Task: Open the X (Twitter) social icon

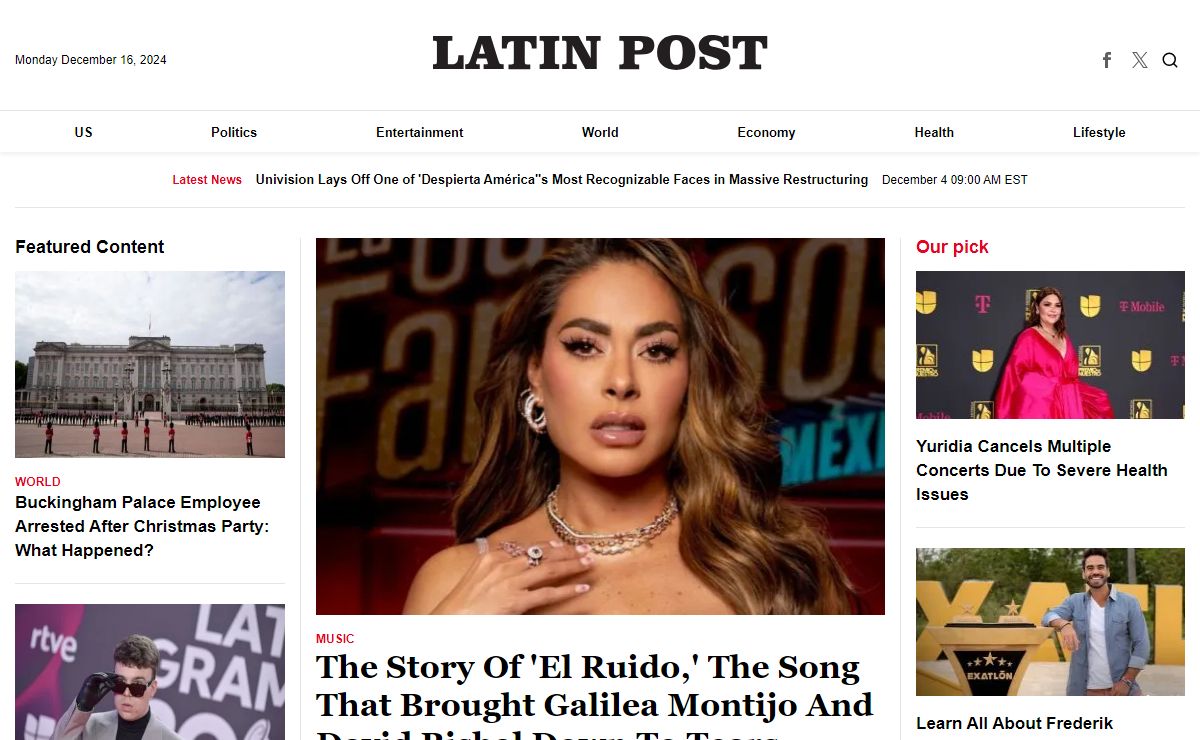Action: tap(1140, 60)
